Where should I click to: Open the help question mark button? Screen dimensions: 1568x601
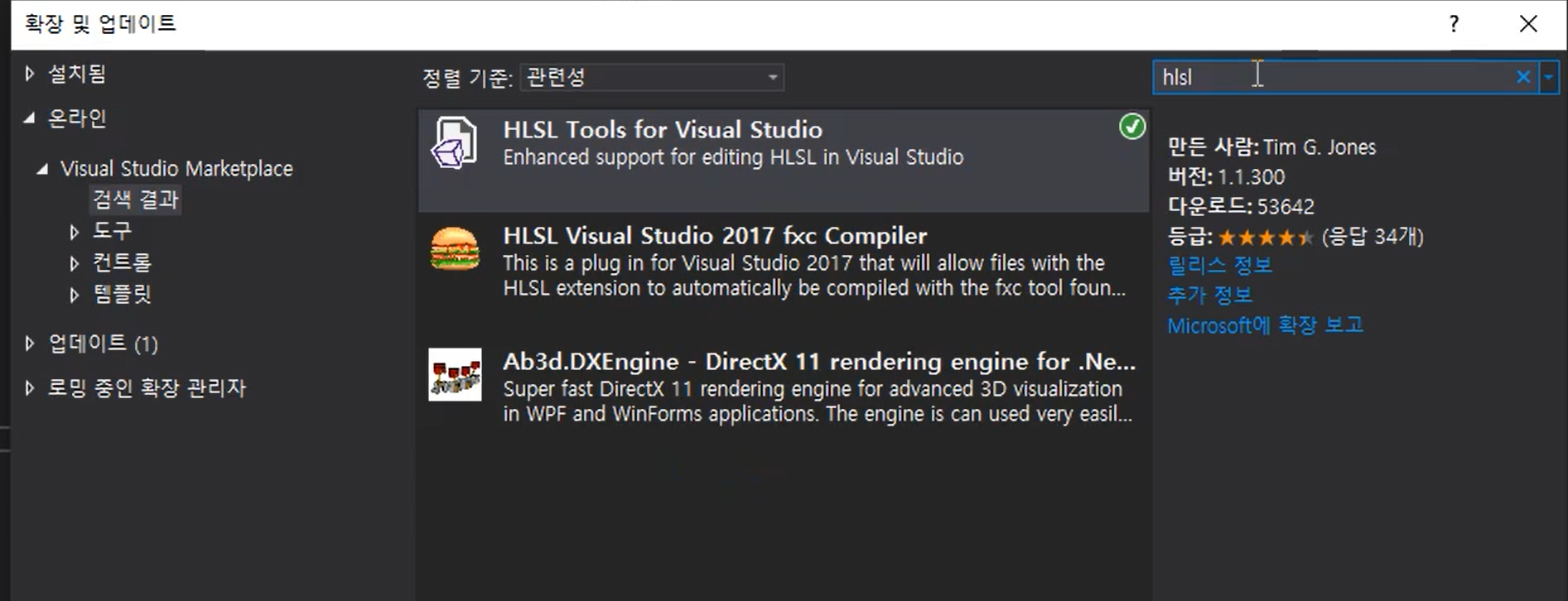click(x=1454, y=24)
